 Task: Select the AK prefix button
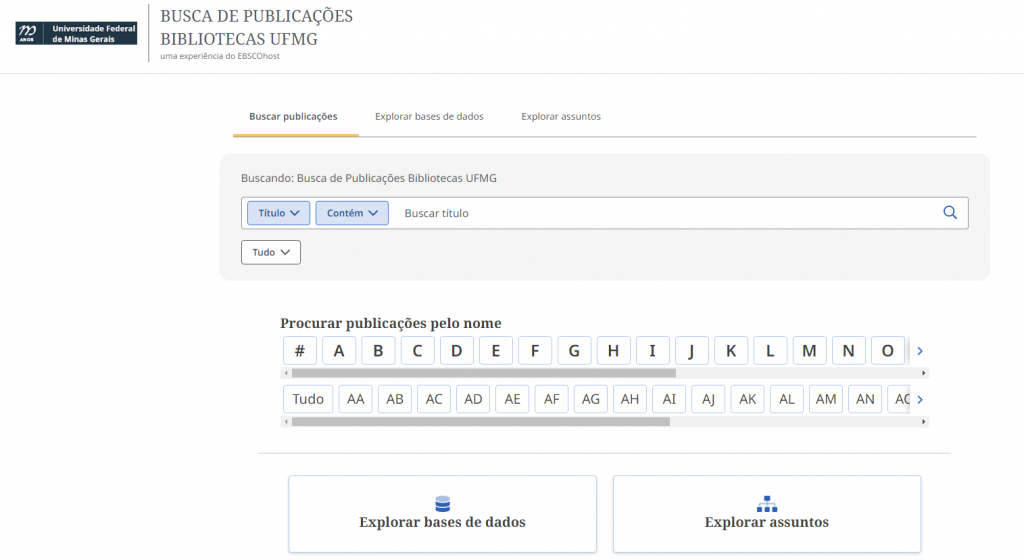point(747,399)
